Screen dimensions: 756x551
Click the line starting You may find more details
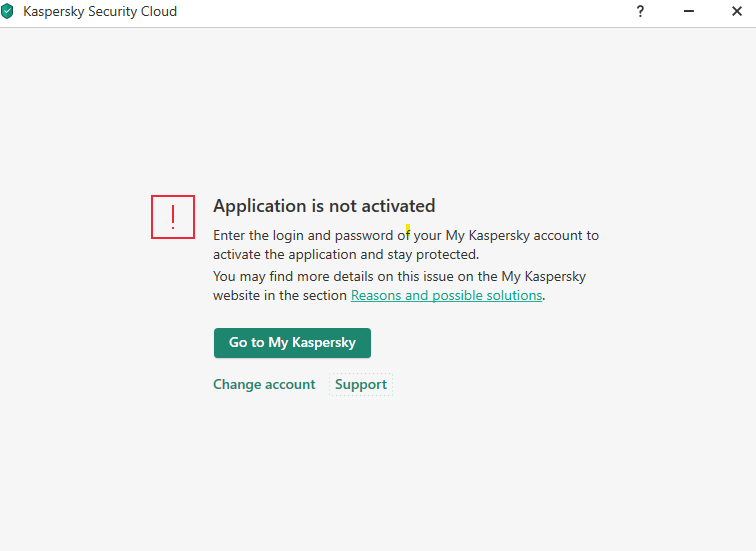tap(399, 276)
